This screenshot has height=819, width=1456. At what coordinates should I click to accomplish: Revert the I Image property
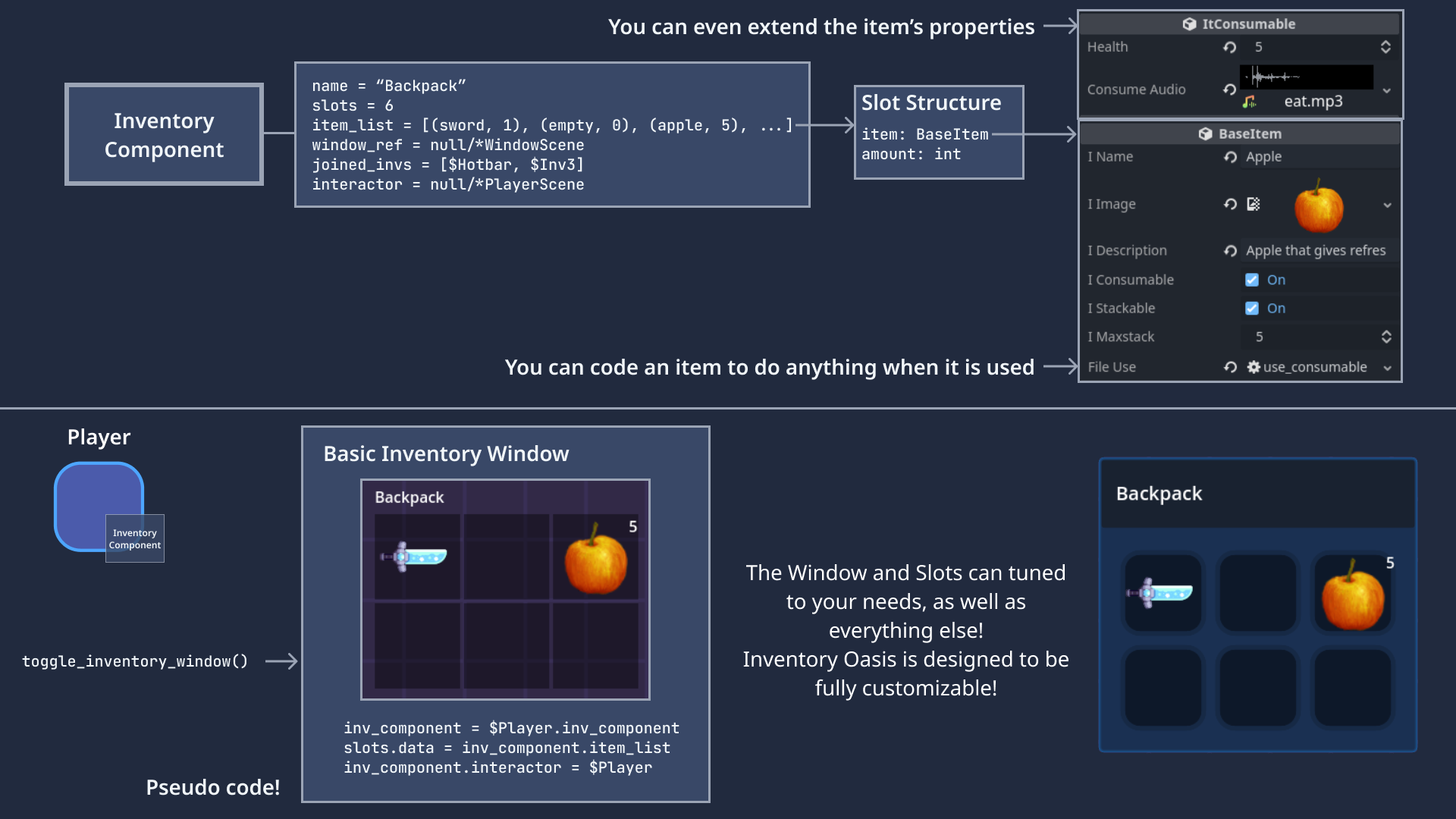tap(1230, 204)
